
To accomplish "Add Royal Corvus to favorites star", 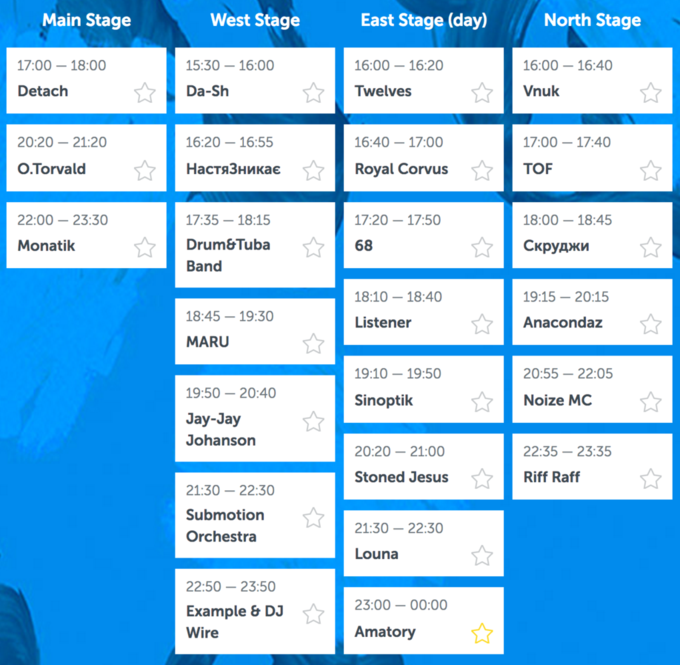I will coord(482,170).
